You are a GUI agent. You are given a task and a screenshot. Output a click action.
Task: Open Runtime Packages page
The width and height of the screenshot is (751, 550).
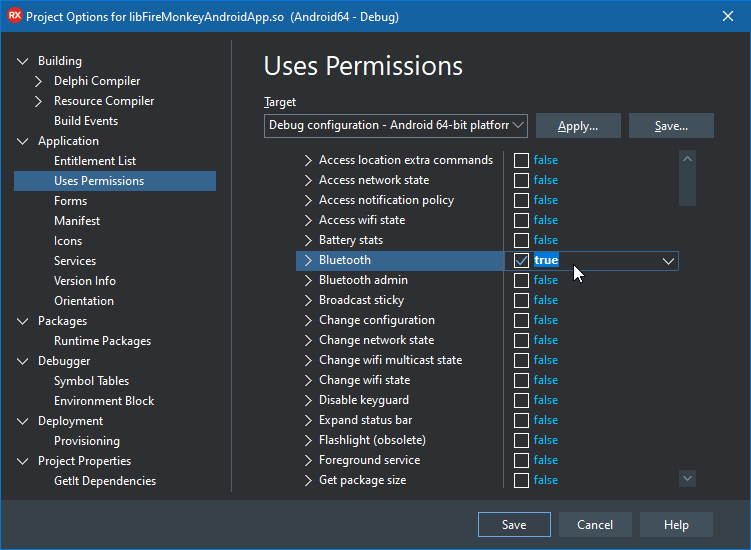(x=102, y=341)
